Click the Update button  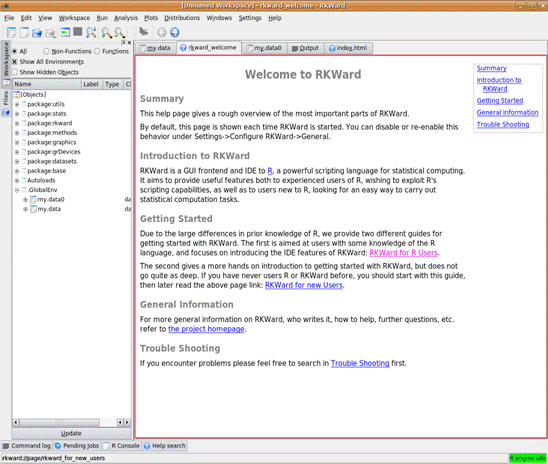[x=71, y=433]
